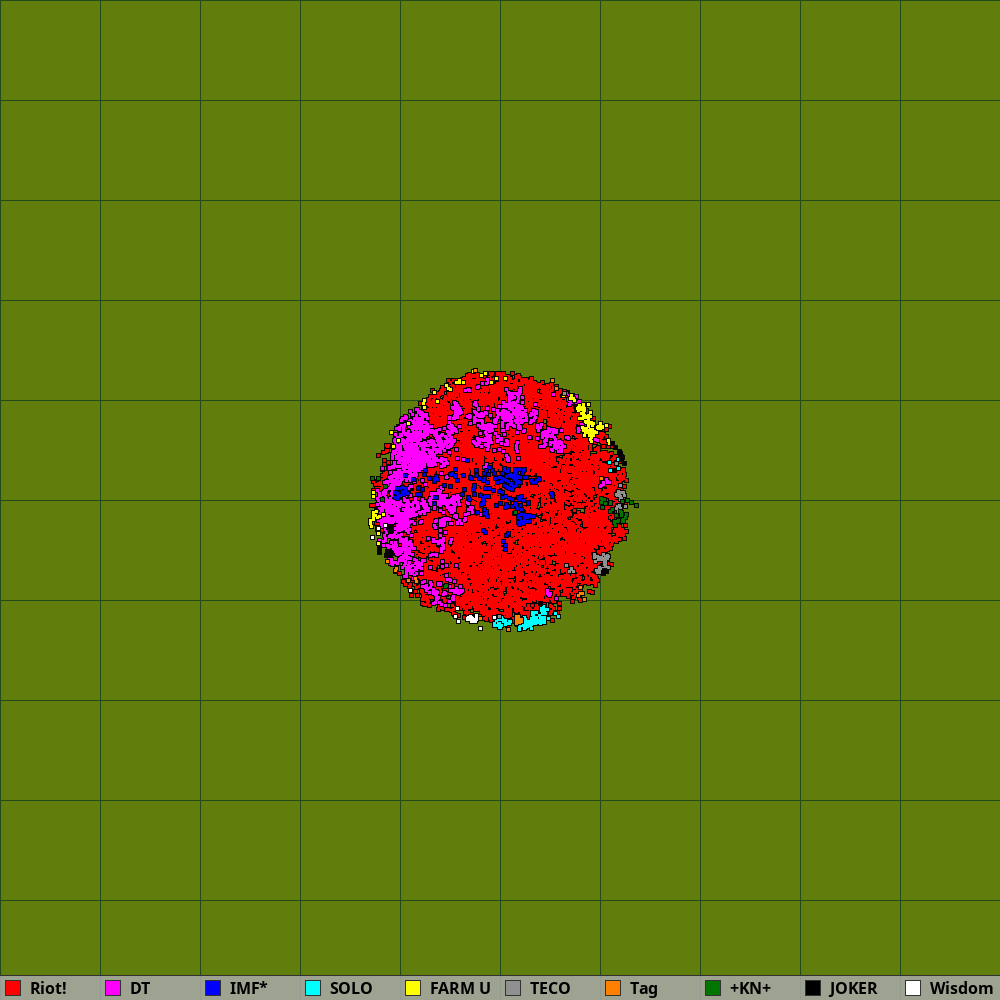Screen dimensions: 1000x1000
Task: Click the green +KN+ legend swatch
Action: [713, 988]
